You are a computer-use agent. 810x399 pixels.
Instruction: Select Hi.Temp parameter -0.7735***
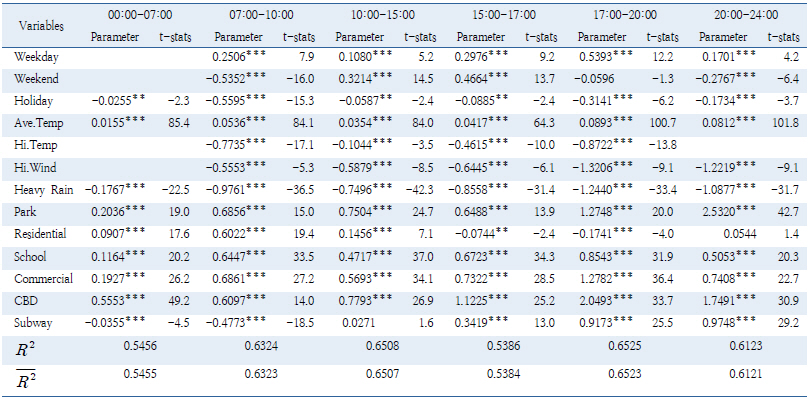(236, 145)
